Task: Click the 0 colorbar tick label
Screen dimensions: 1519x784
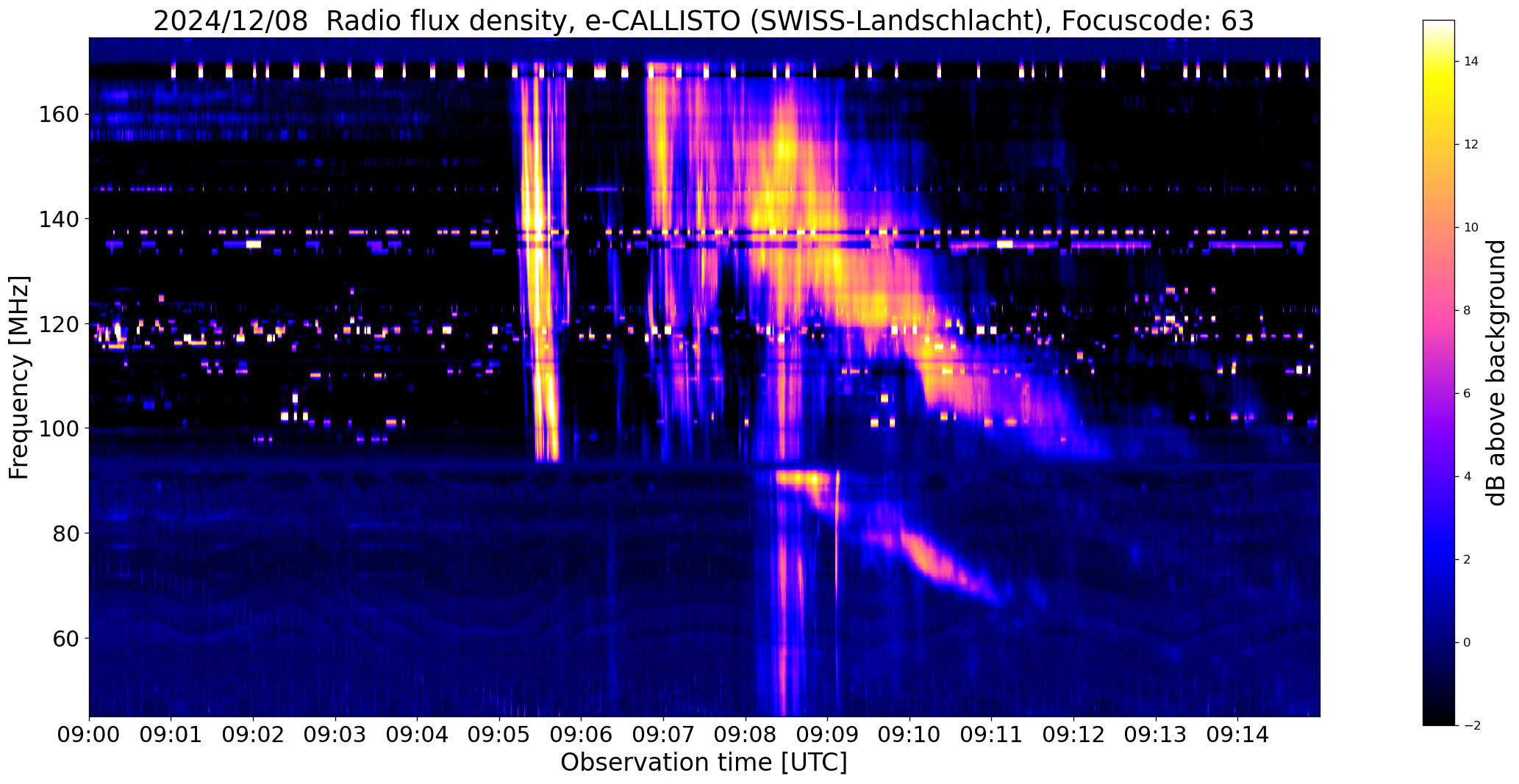Action: 1468,643
